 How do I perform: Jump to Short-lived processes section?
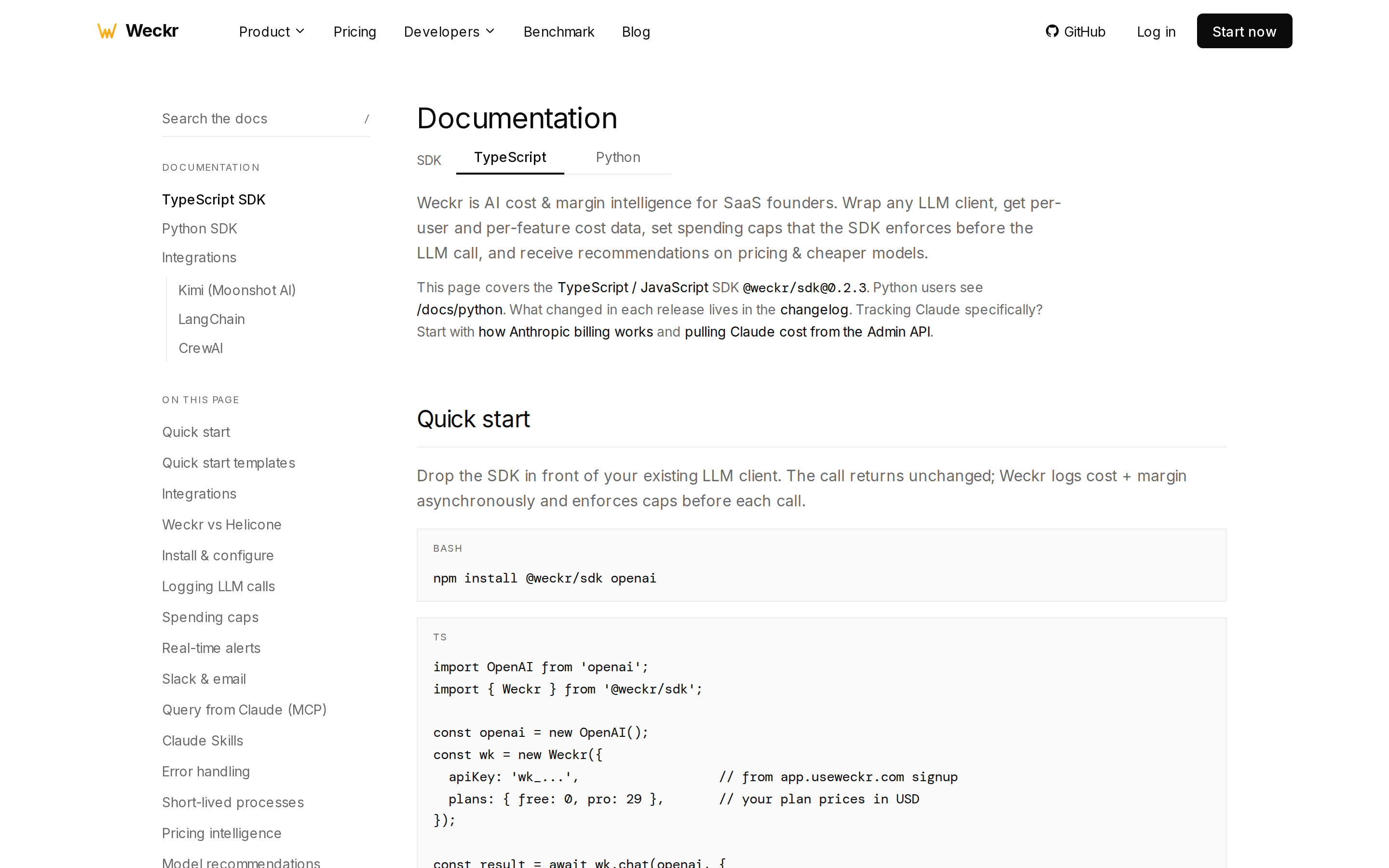[x=232, y=802]
